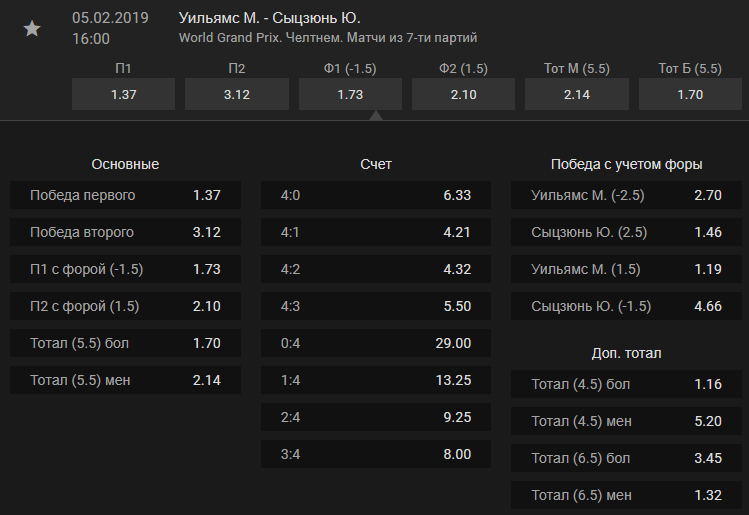749x515 pixels.
Task: Pick Тот Б (5.5) odds 1.70 in top row
Action: tap(690, 94)
